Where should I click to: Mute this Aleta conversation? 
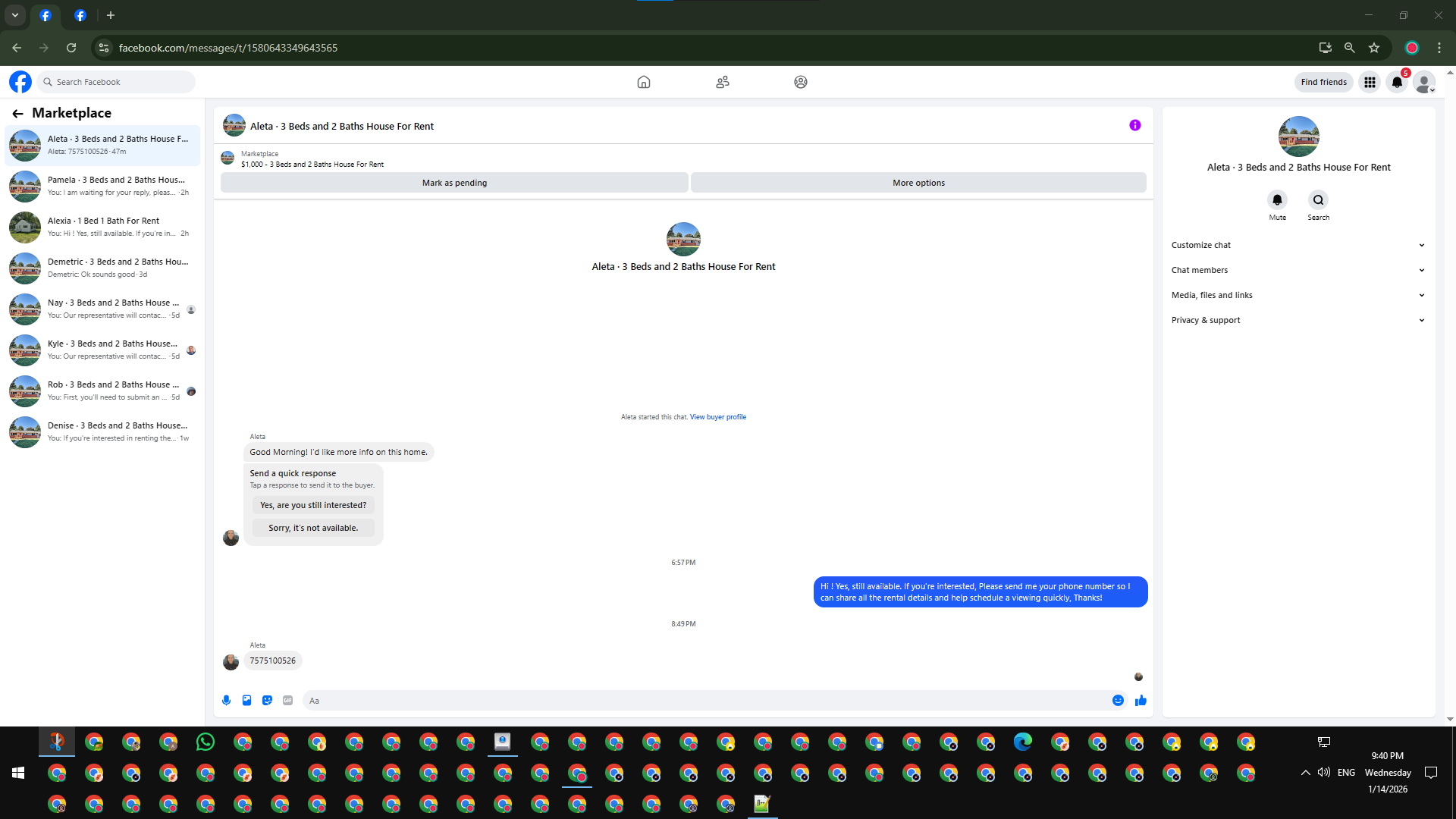click(x=1277, y=200)
